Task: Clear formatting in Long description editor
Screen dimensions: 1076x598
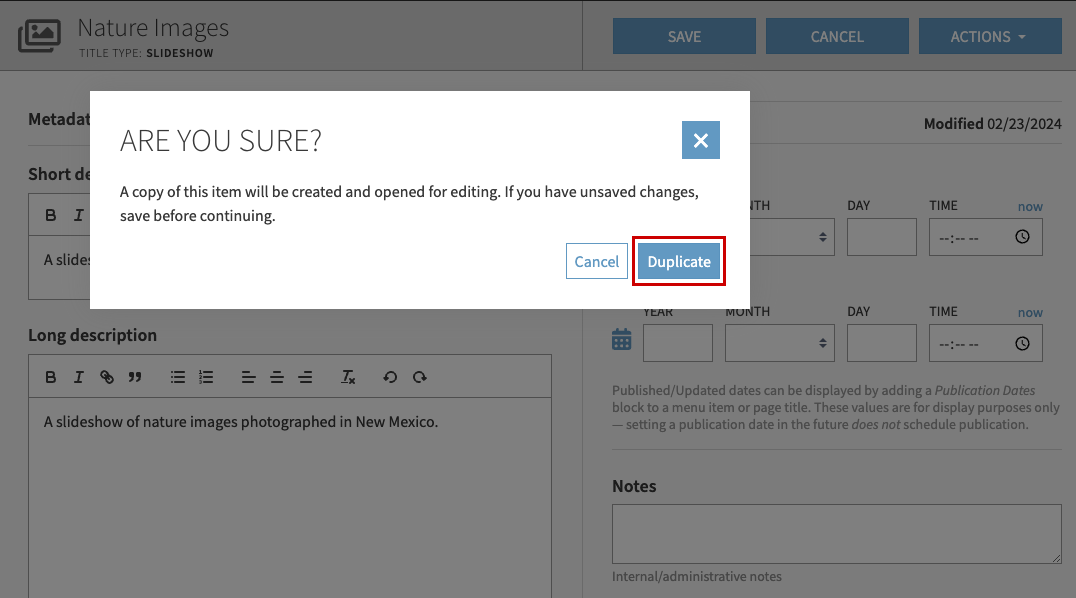Action: click(x=348, y=377)
